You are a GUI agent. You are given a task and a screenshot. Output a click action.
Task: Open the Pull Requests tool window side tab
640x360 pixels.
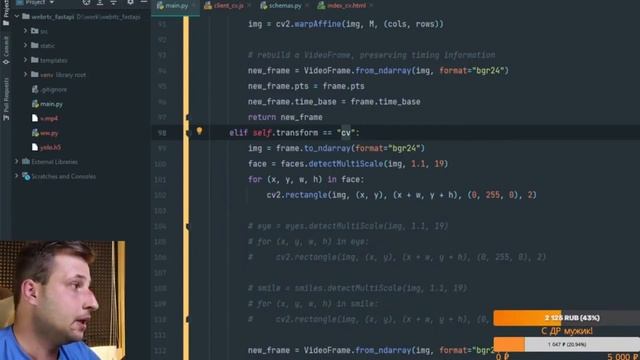click(x=5, y=99)
